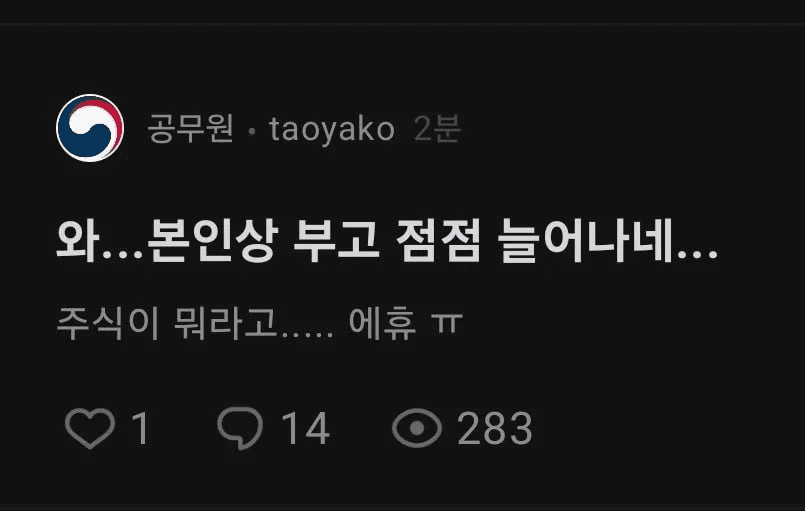
Task: Click the word 주식이 in the preview
Action: pos(107,323)
